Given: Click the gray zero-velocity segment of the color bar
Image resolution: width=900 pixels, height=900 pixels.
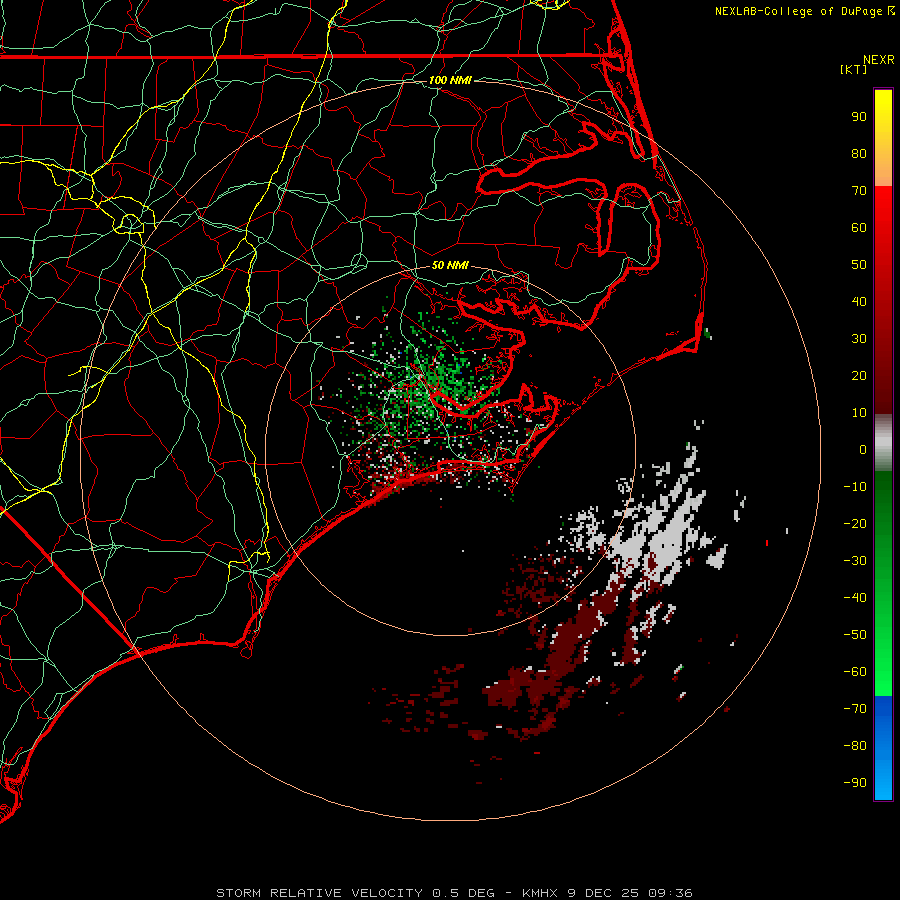Looking at the screenshot, I should click(x=883, y=443).
